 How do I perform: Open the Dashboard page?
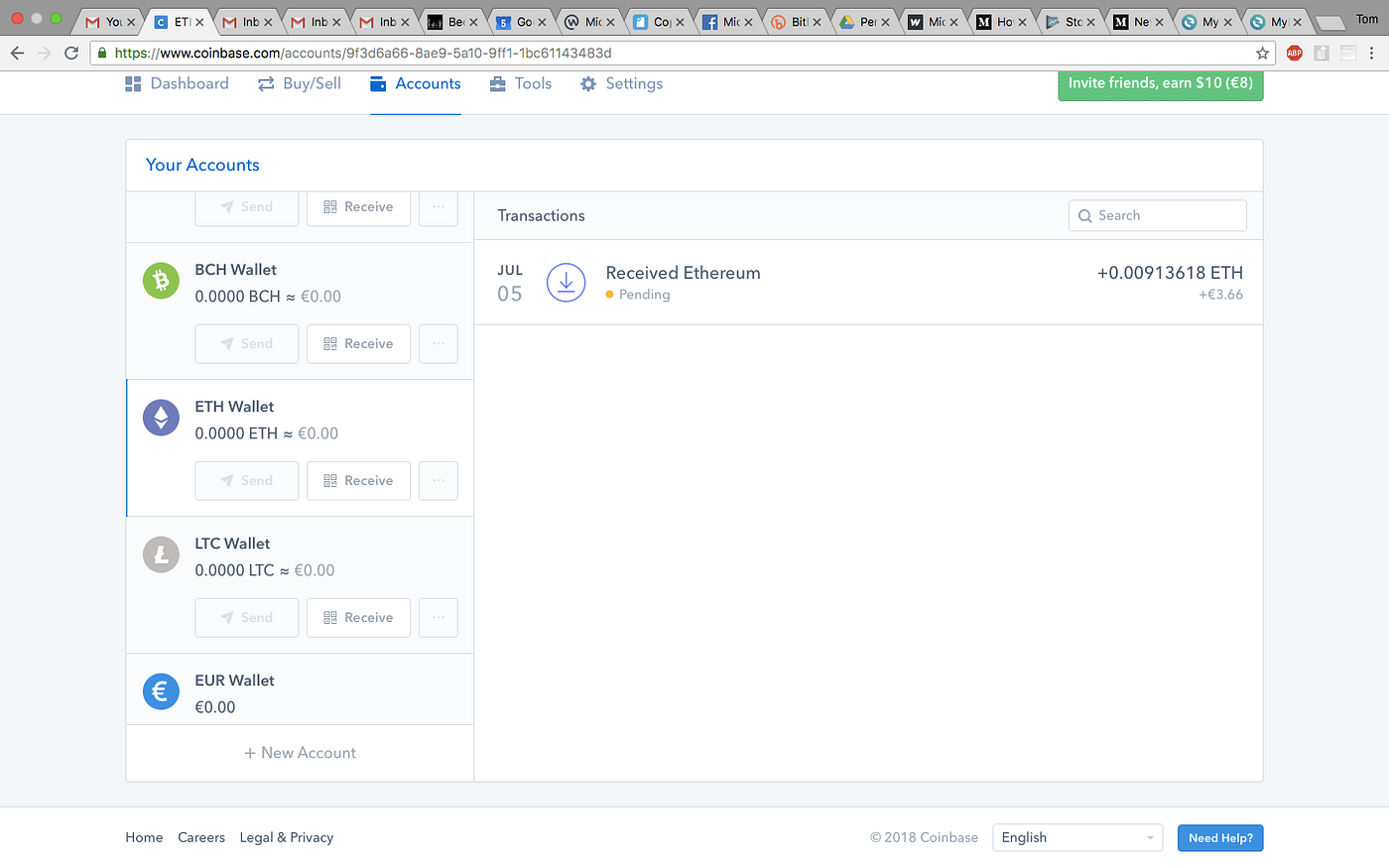[x=177, y=84]
